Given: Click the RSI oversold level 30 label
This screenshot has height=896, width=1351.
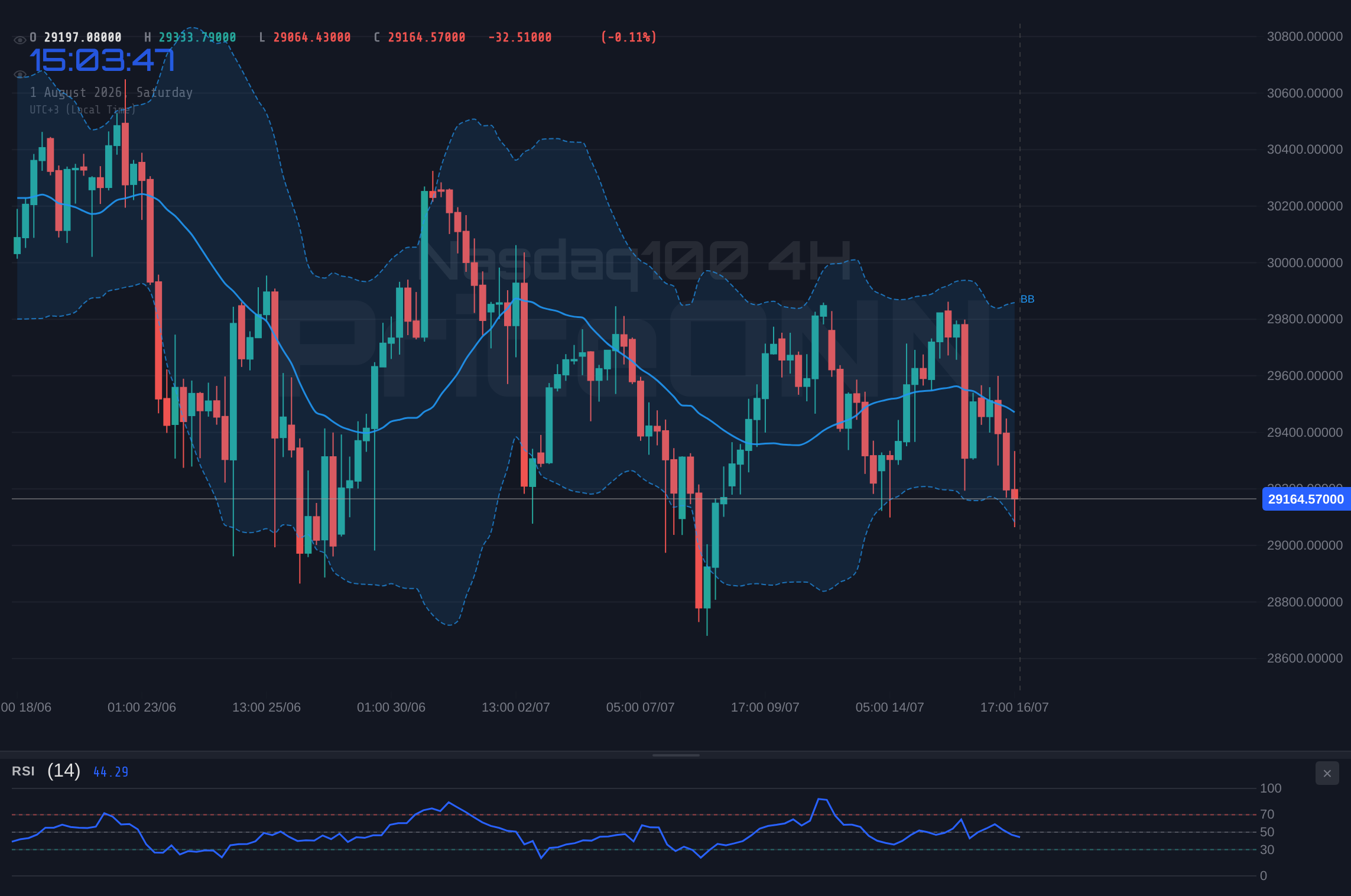Looking at the screenshot, I should 1267,850.
